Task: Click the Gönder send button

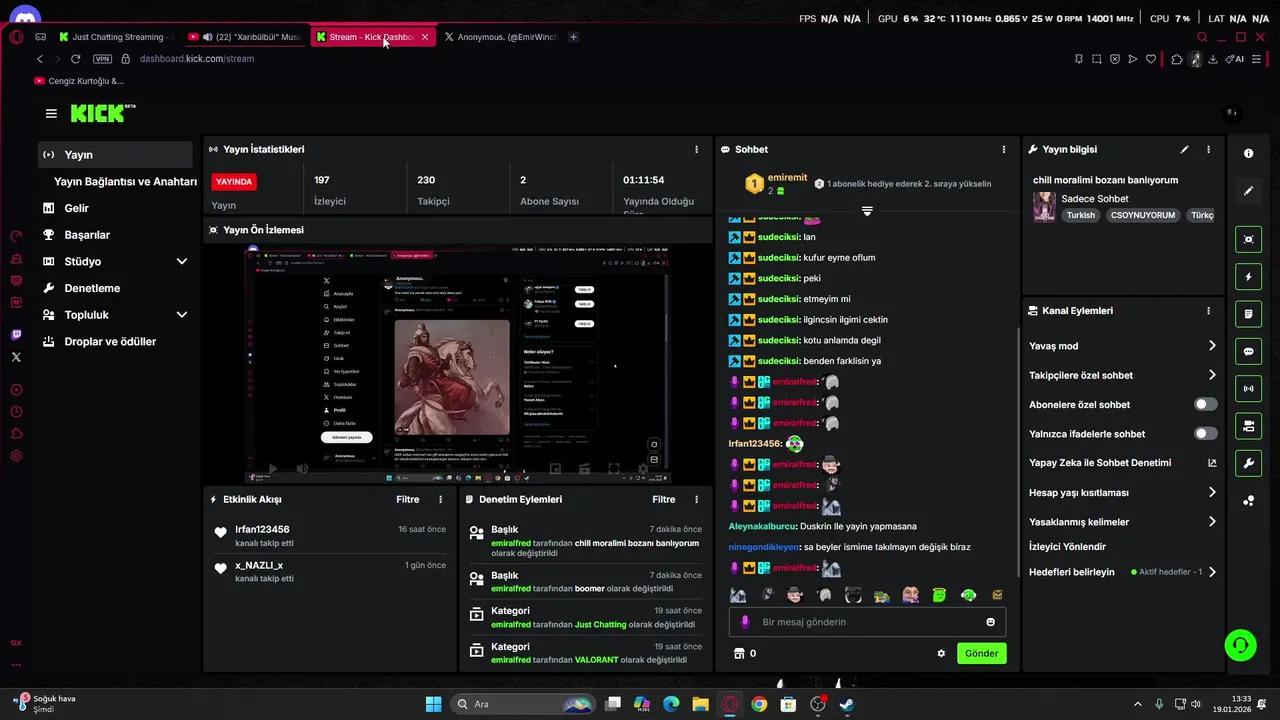Action: pyautogui.click(x=981, y=653)
